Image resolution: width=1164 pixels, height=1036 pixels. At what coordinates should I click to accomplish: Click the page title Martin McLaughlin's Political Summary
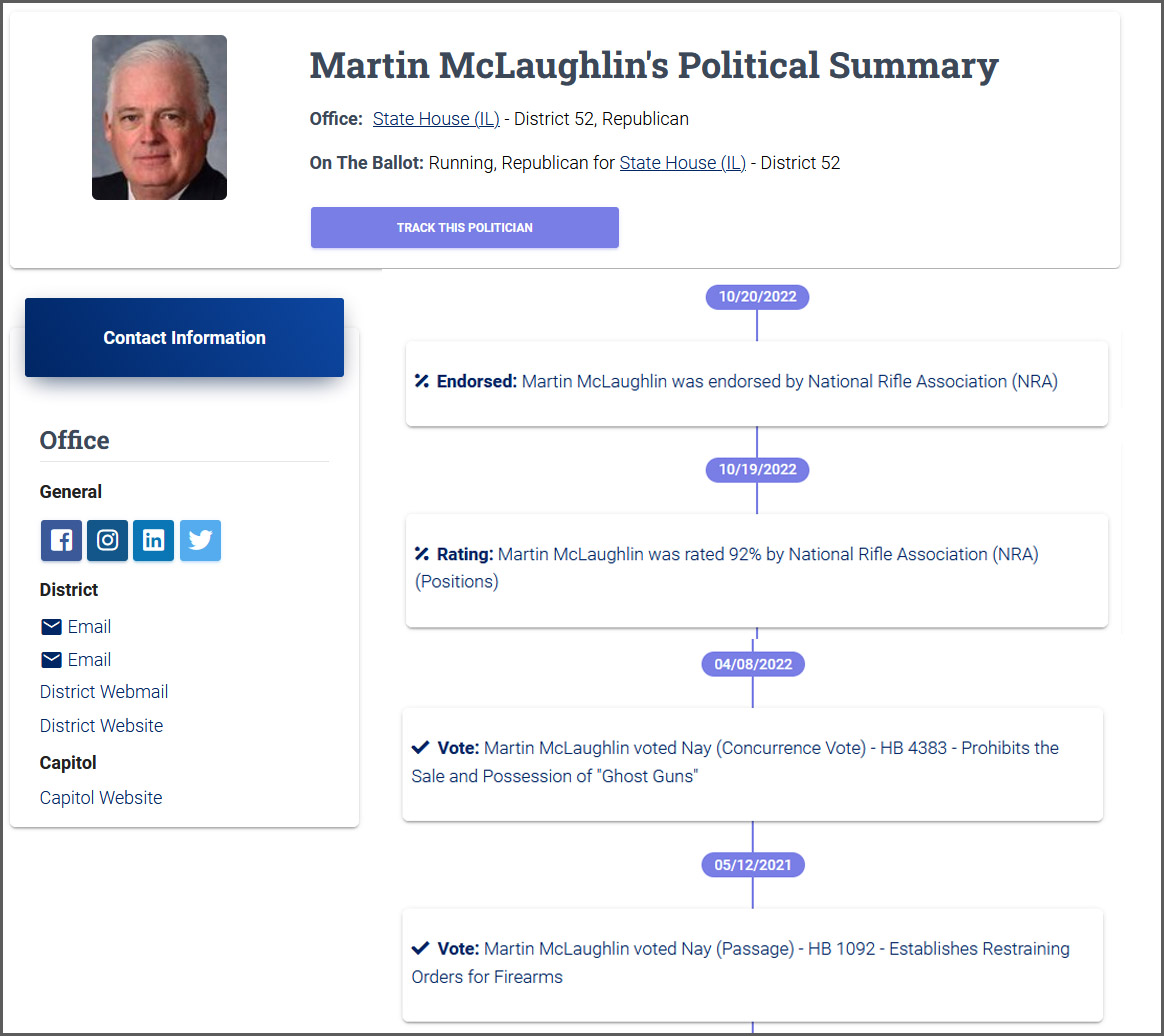[654, 66]
